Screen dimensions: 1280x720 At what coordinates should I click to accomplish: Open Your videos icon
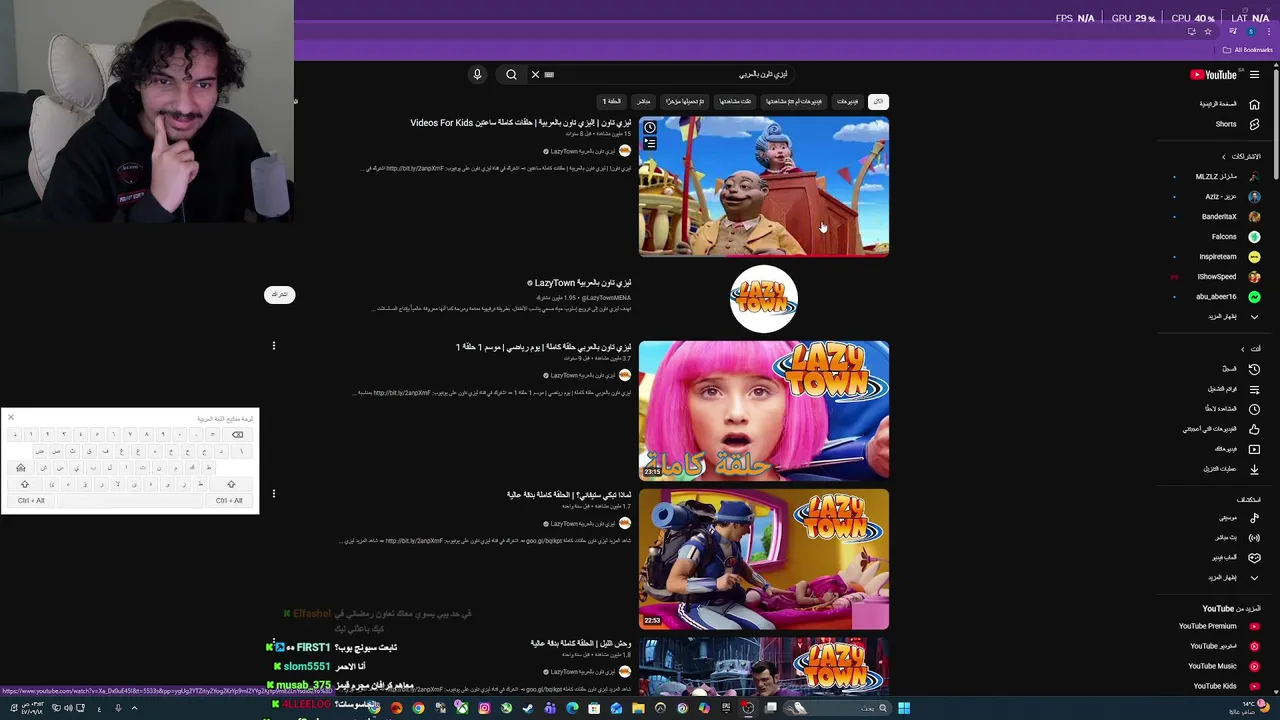pos(1254,449)
